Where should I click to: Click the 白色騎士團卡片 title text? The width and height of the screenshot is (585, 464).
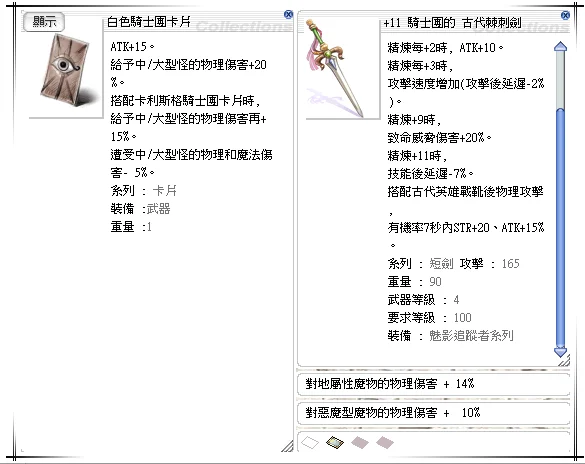pos(148,22)
